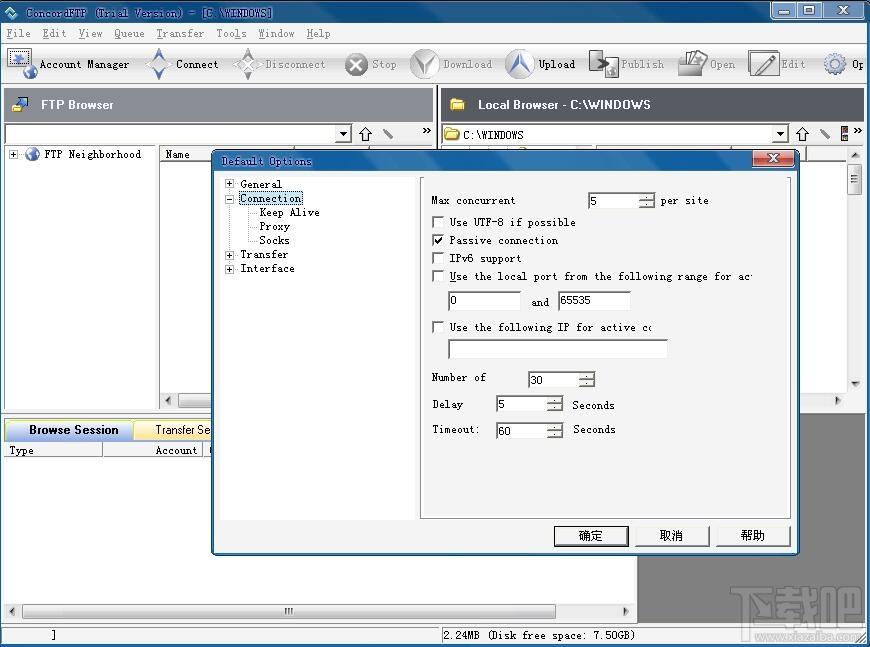Click the Edit pencil toolbar icon
The image size is (870, 647).
(x=763, y=64)
